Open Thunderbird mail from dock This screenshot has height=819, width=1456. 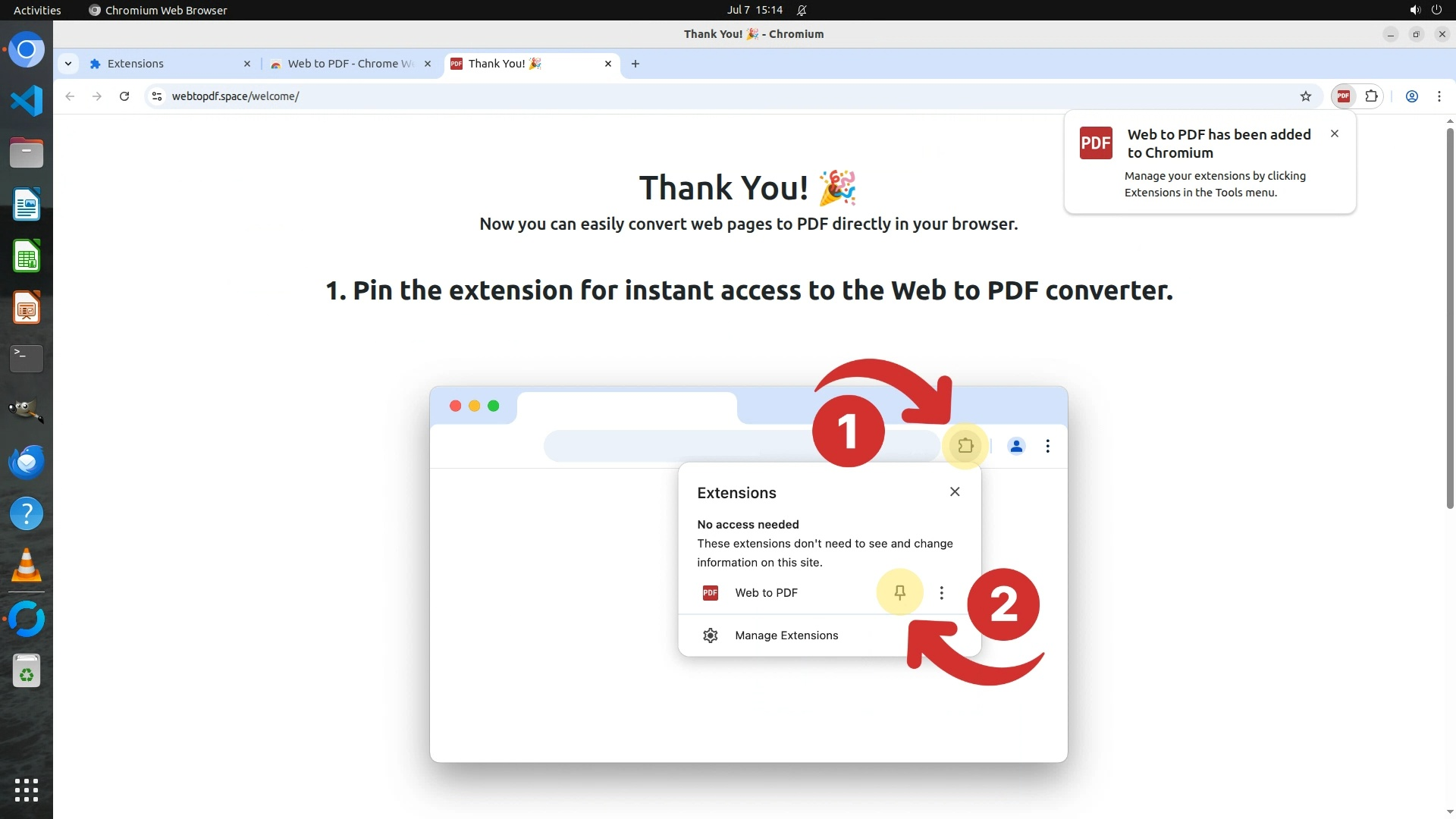point(27,462)
